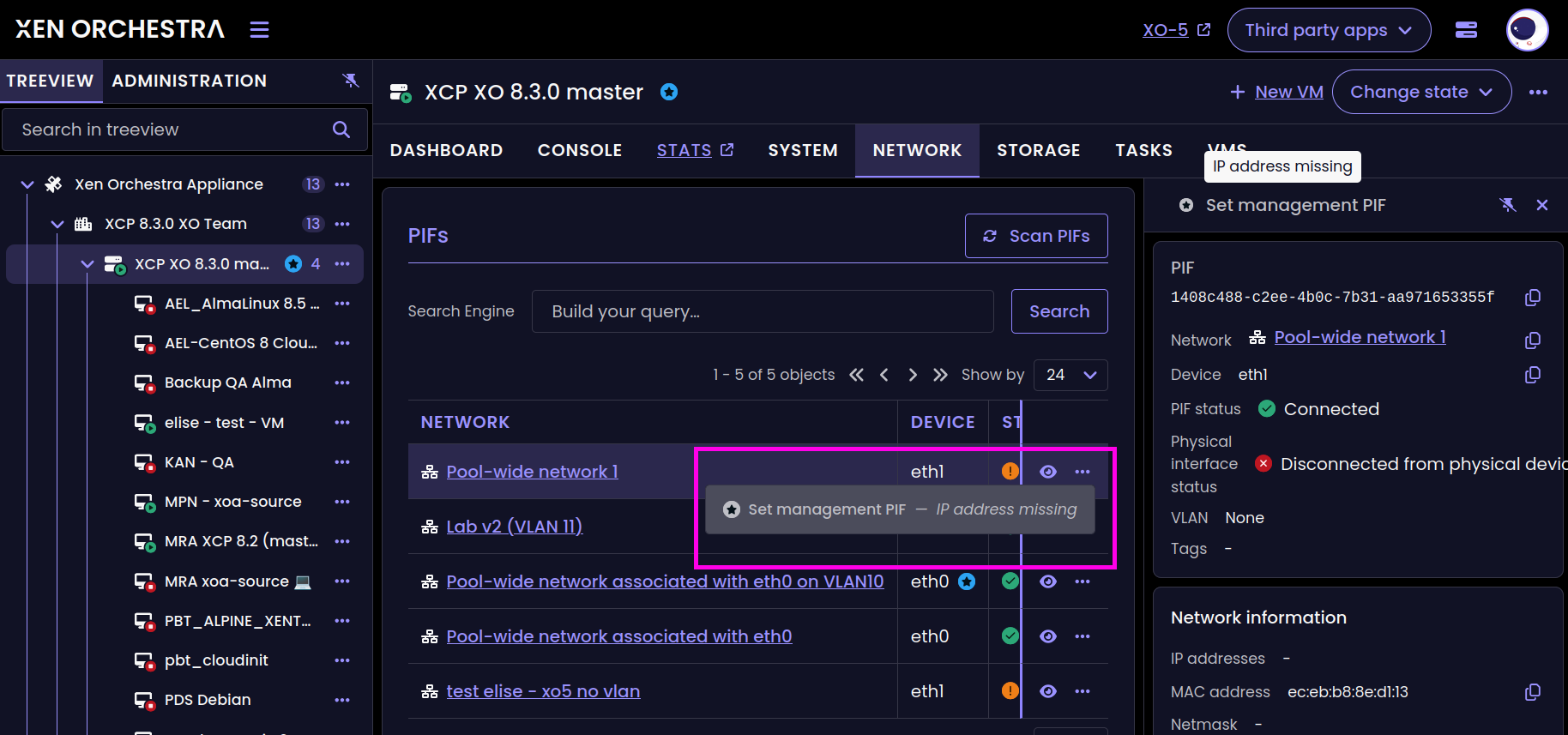Collapse the XCP XO 8.3.0 master host node
The width and height of the screenshot is (1568, 735).
[87, 264]
